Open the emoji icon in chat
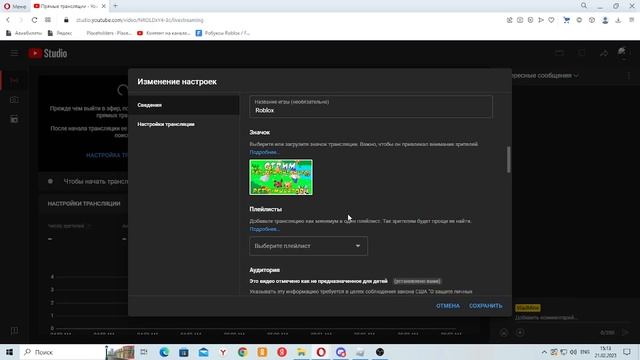The width and height of the screenshot is (640, 360). click(x=504, y=333)
